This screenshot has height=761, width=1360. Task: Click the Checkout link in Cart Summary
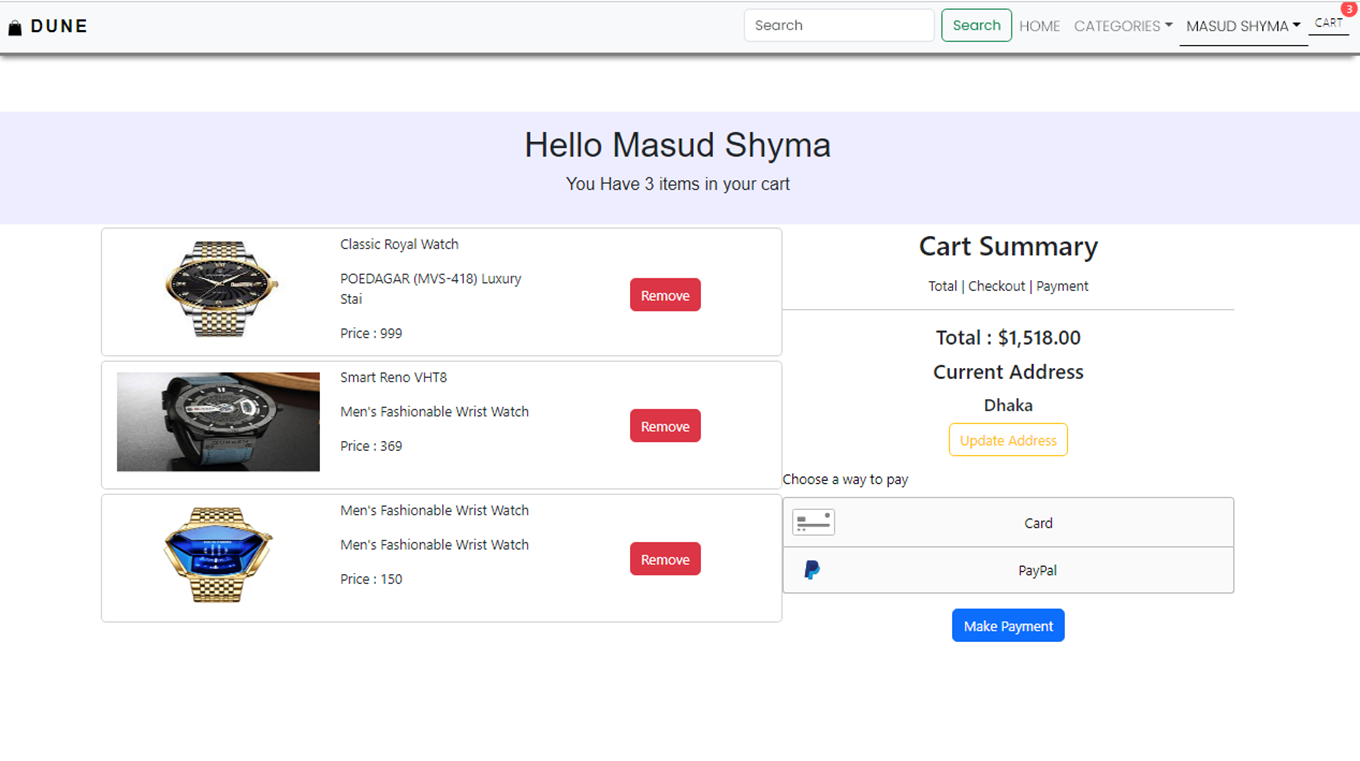pos(996,286)
